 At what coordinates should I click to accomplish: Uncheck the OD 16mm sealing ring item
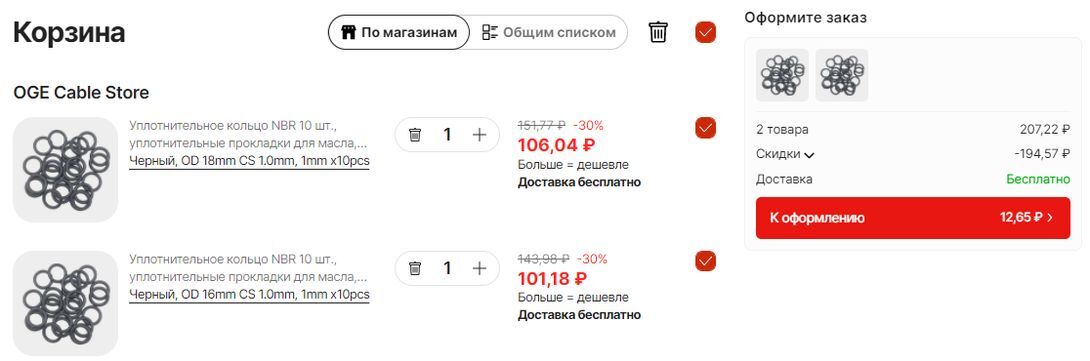click(x=706, y=262)
